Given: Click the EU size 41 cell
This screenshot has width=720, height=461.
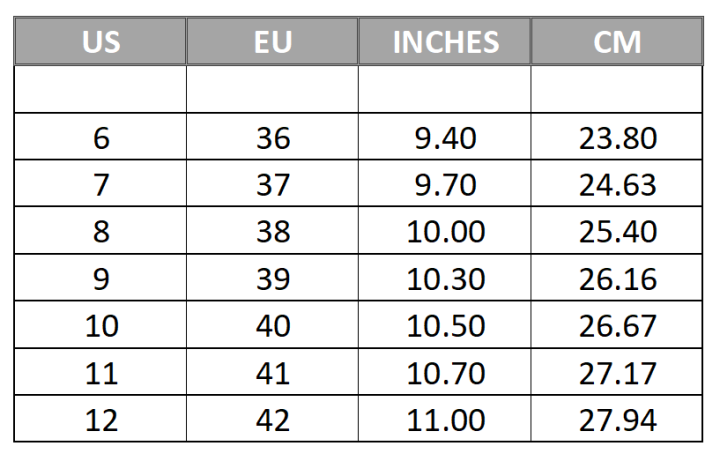Looking at the screenshot, I should [x=272, y=372].
